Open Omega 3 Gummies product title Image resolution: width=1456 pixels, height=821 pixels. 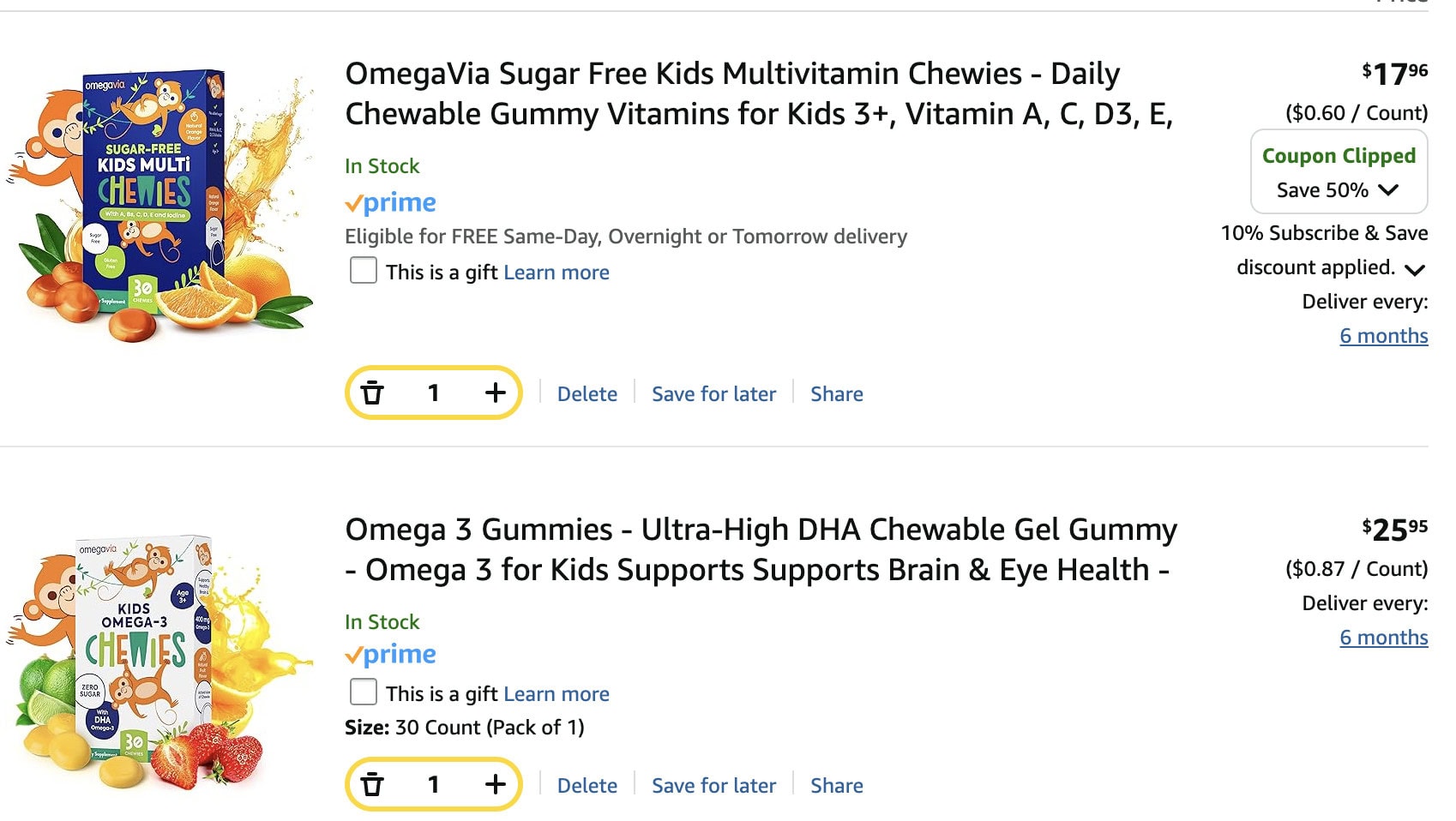coord(760,549)
